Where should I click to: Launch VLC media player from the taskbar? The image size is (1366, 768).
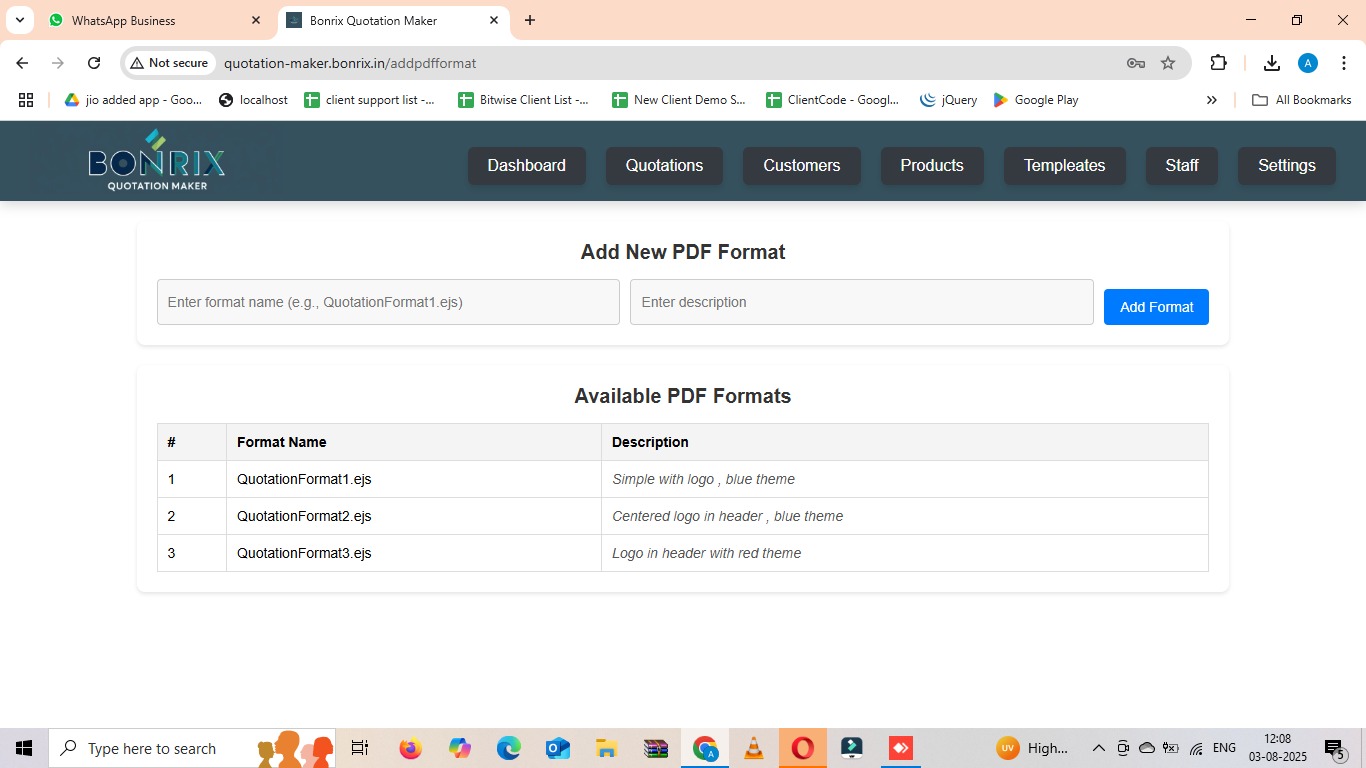tap(753, 748)
